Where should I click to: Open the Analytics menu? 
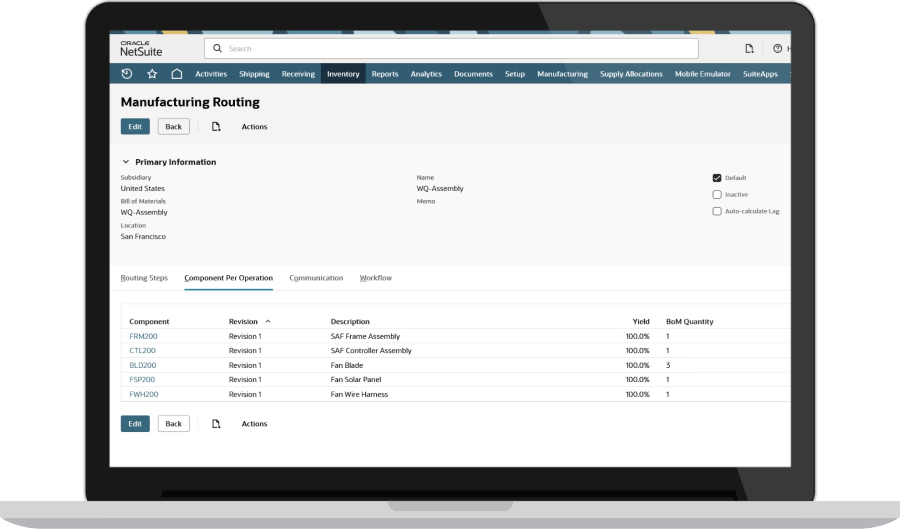pos(426,73)
